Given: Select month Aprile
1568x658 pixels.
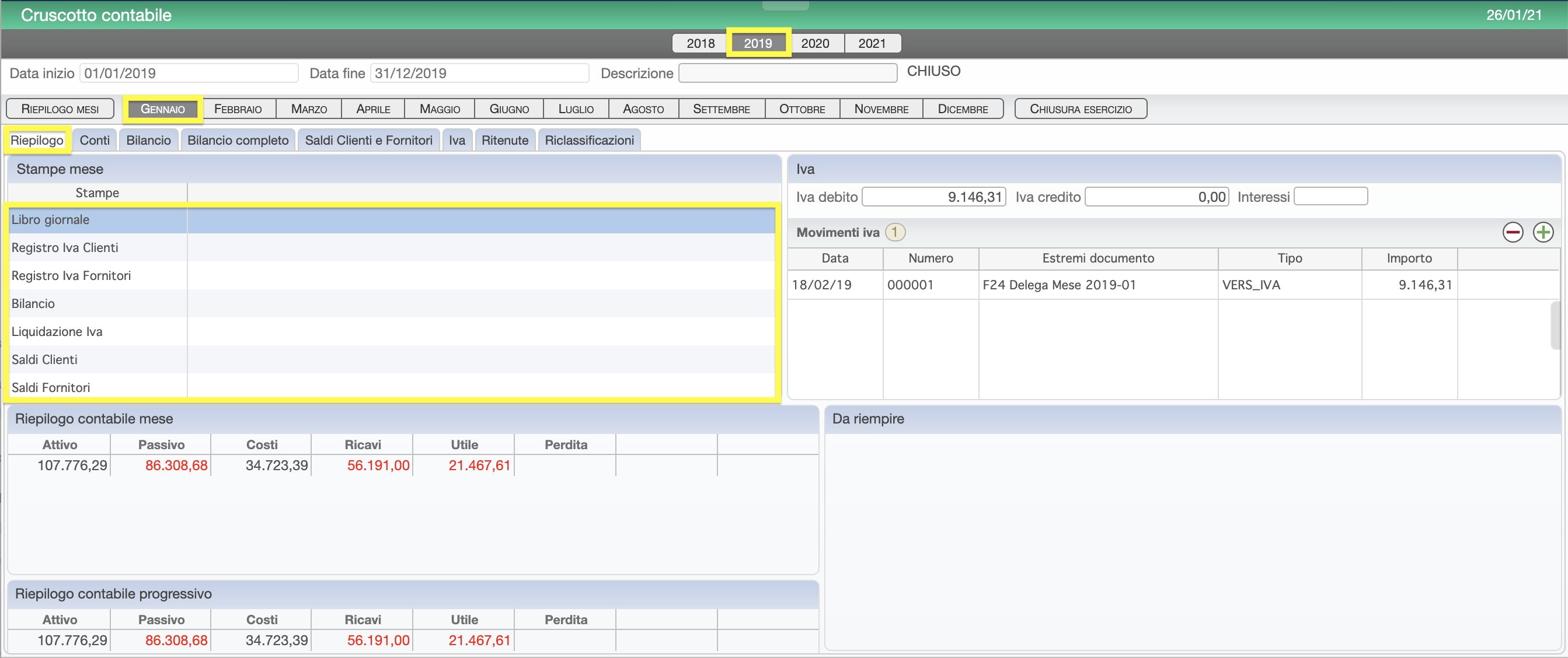Looking at the screenshot, I should 373,109.
